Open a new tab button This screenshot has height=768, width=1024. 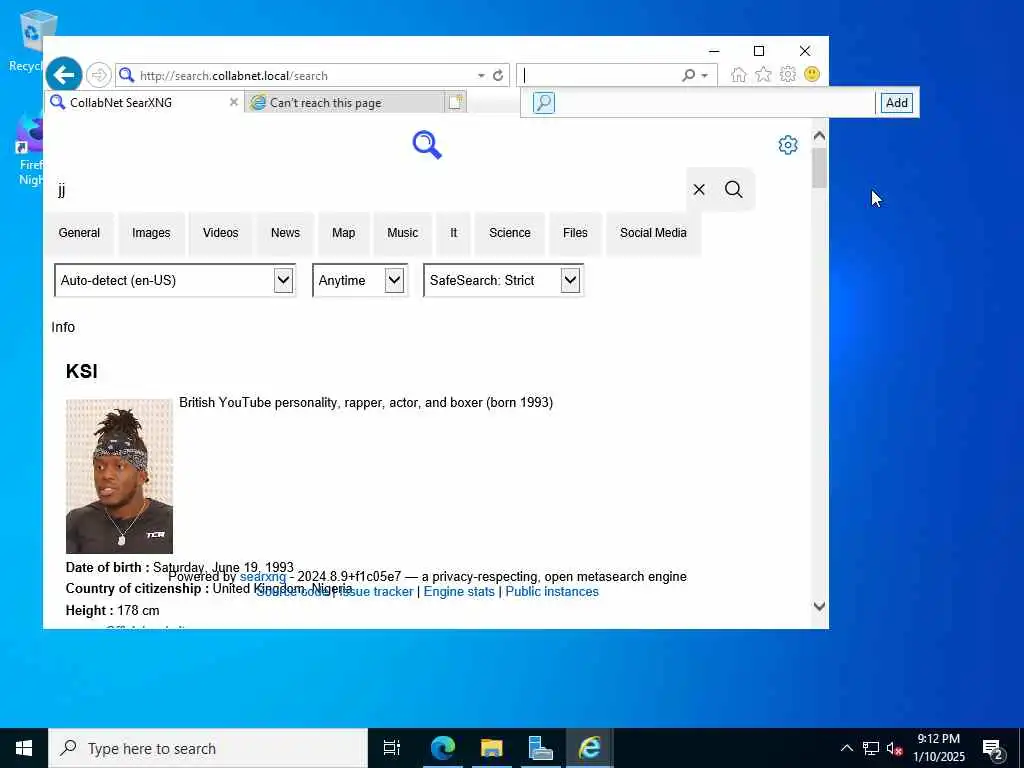[x=455, y=102]
